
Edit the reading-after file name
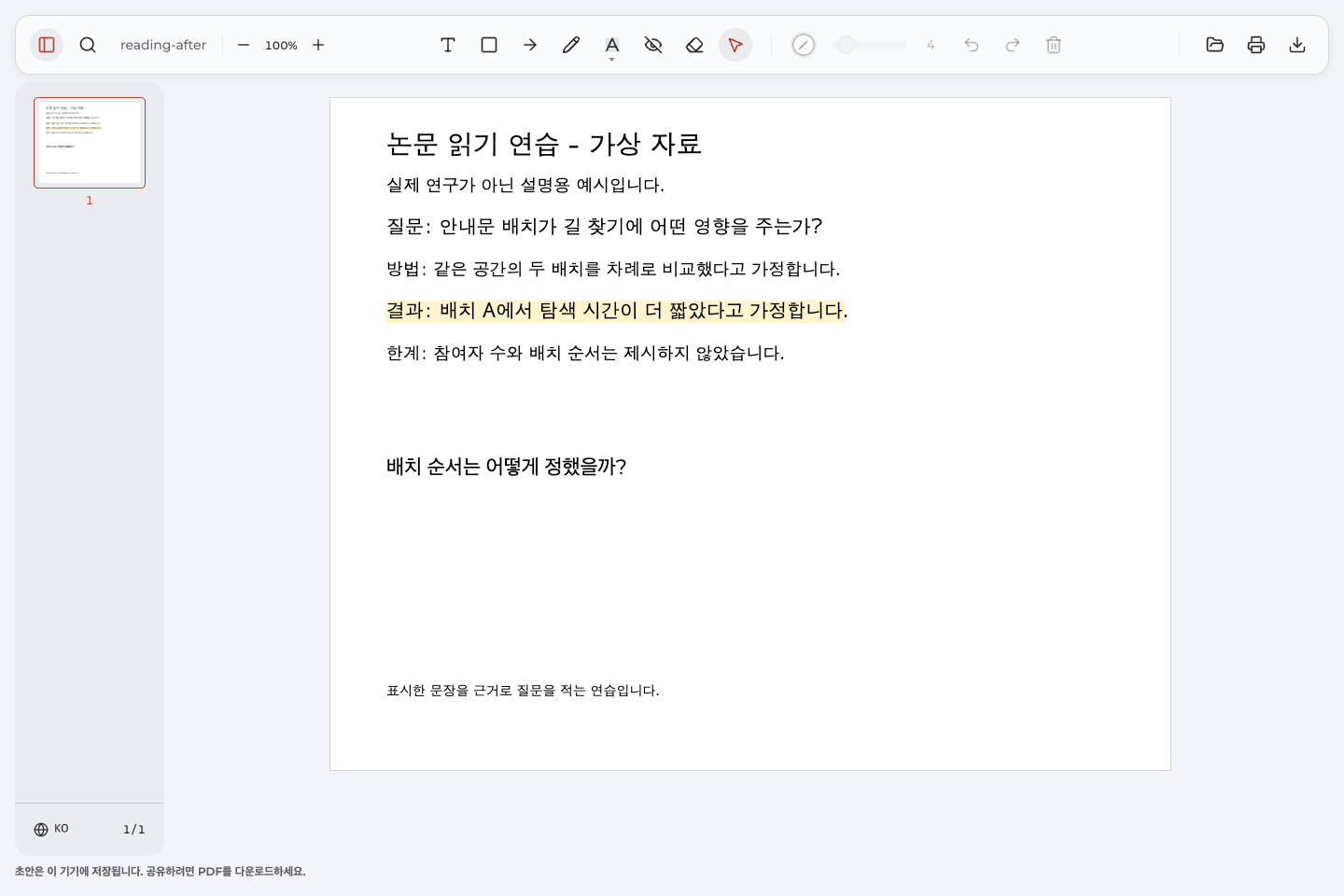click(x=163, y=45)
